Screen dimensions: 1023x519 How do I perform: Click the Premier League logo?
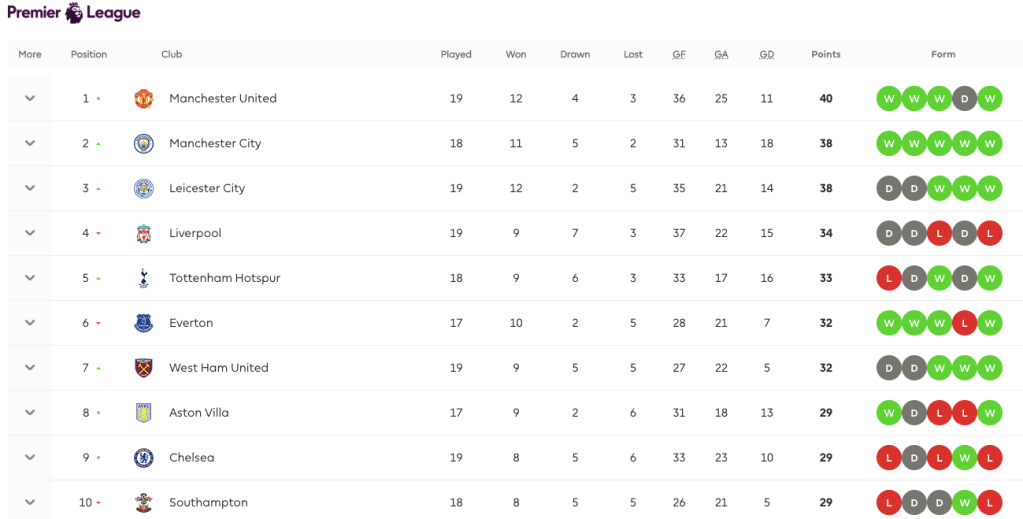tap(74, 13)
